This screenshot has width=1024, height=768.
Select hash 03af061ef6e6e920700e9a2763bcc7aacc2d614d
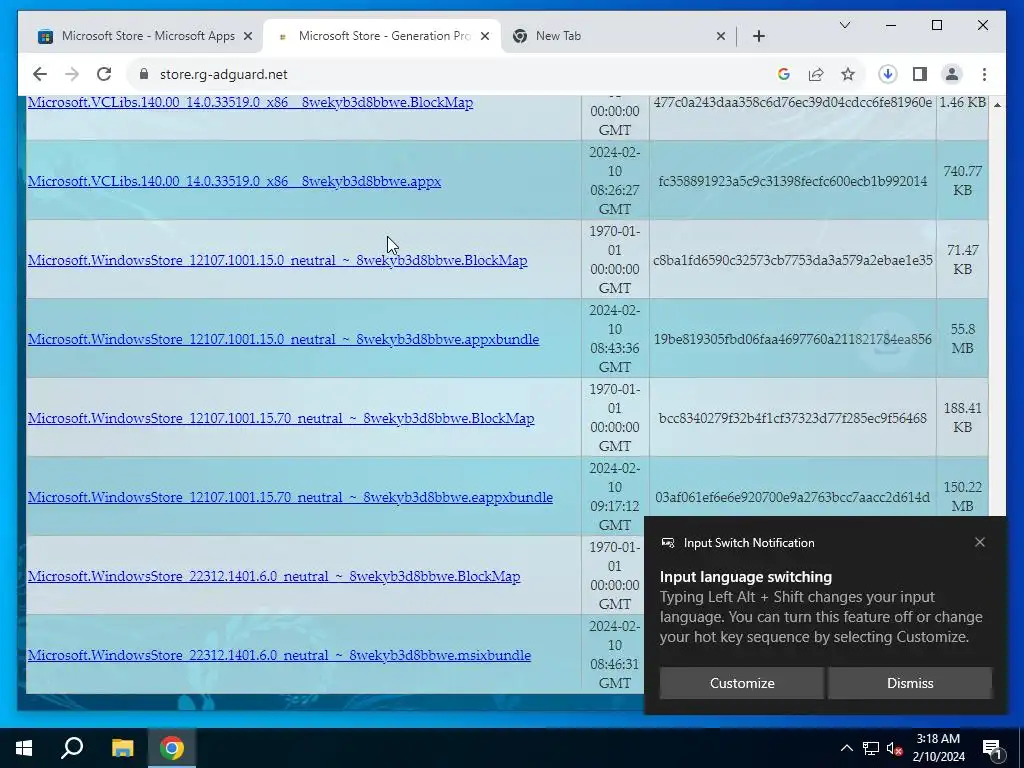click(792, 497)
